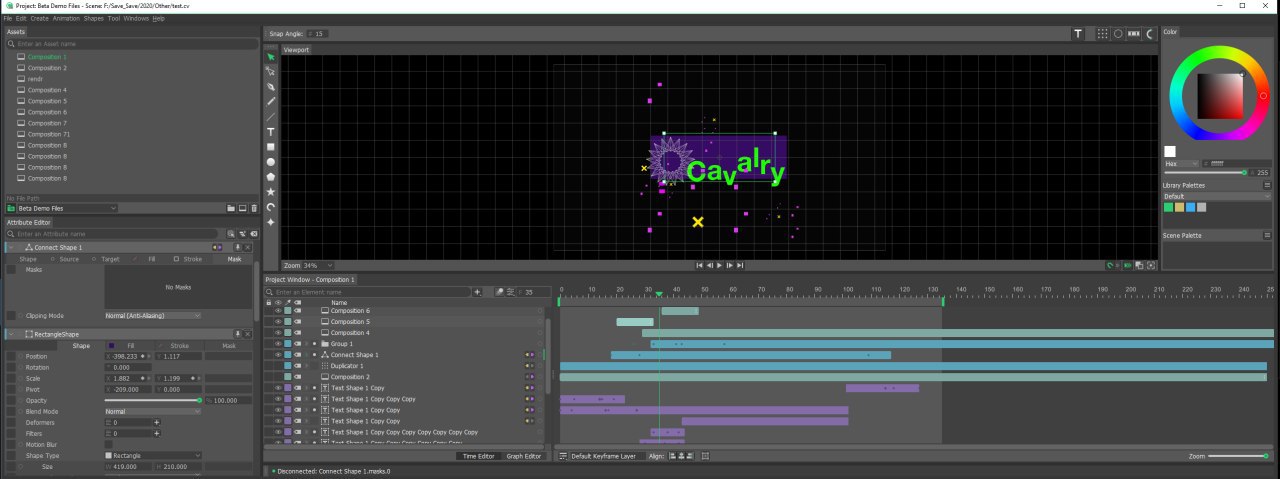Switch to the Graph Editor tab
The width and height of the screenshot is (1280, 479).
coord(523,456)
